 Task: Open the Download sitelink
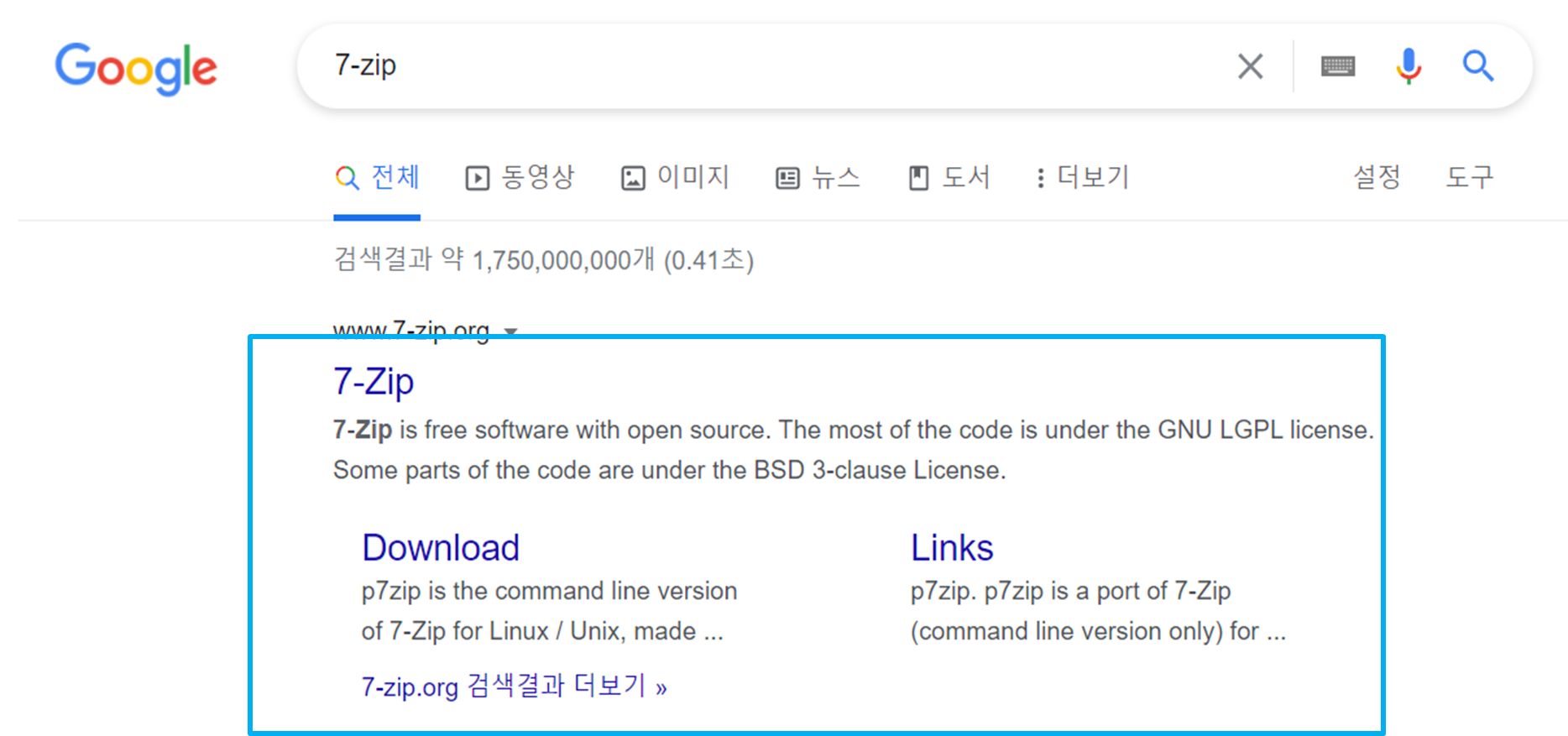click(441, 548)
